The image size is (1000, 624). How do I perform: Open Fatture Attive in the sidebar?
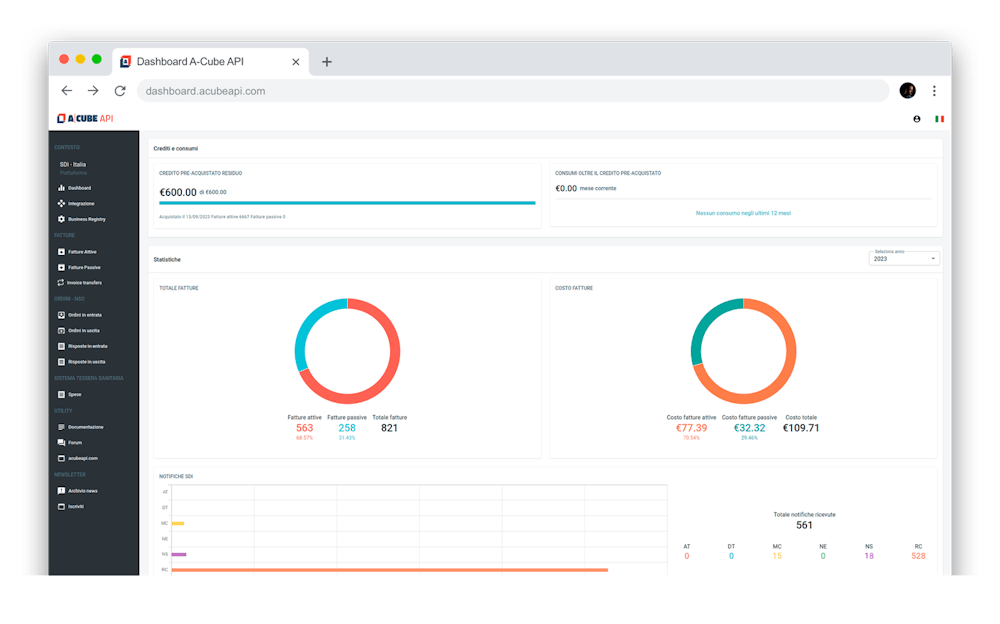pyautogui.click(x=82, y=252)
